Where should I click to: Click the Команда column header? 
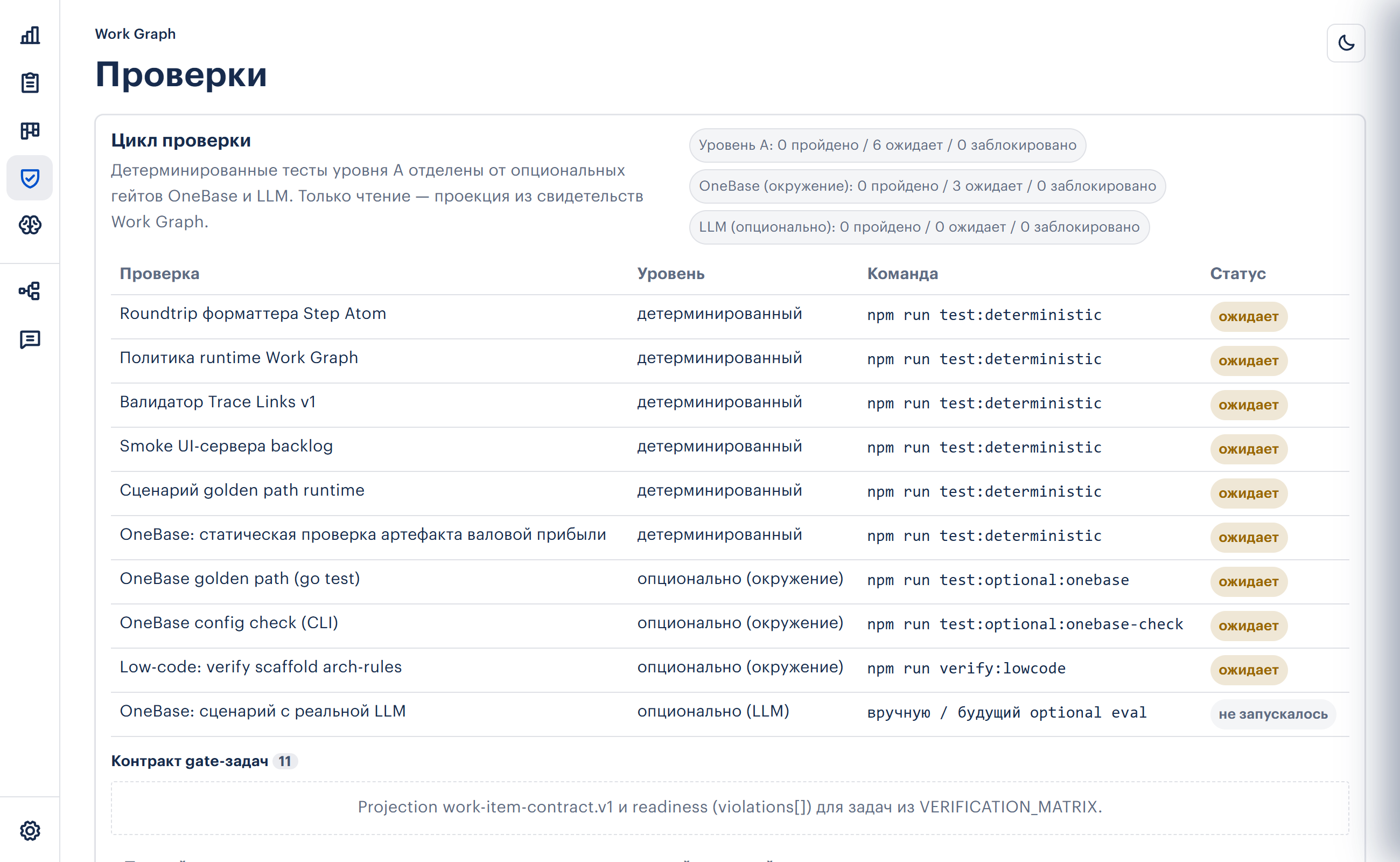(x=902, y=274)
